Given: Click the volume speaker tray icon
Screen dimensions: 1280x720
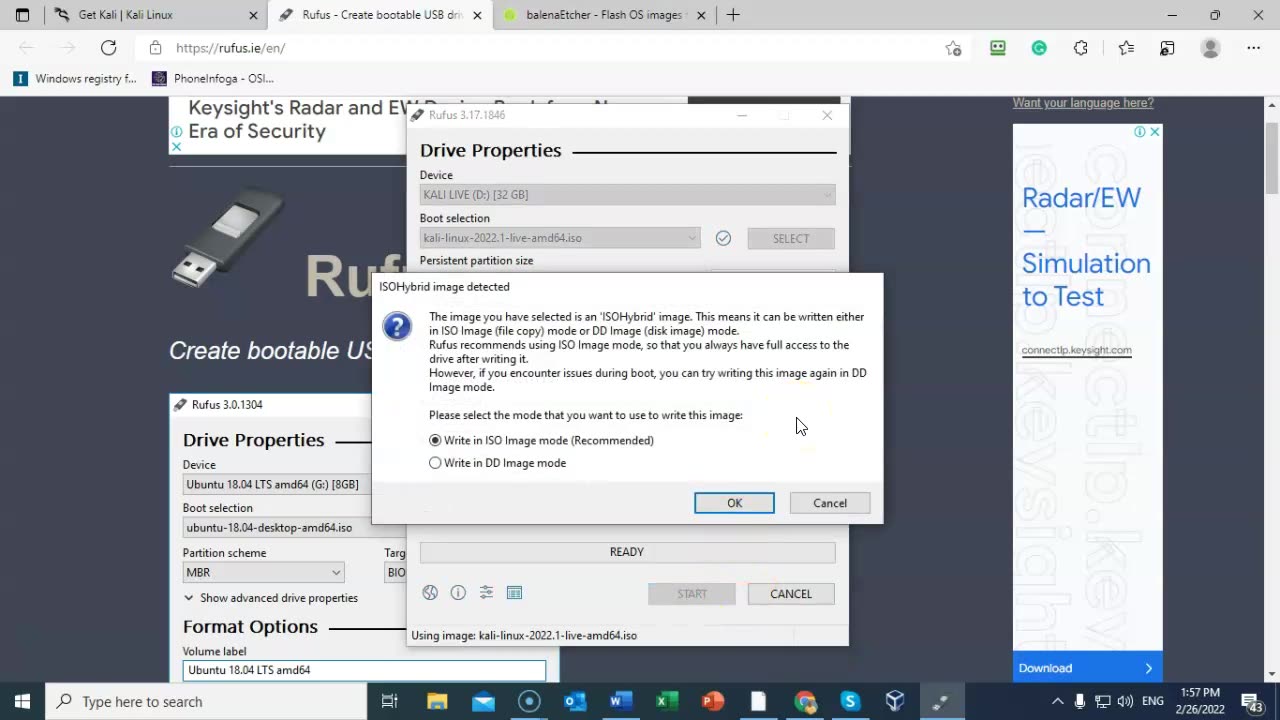Looking at the screenshot, I should tap(1125, 701).
